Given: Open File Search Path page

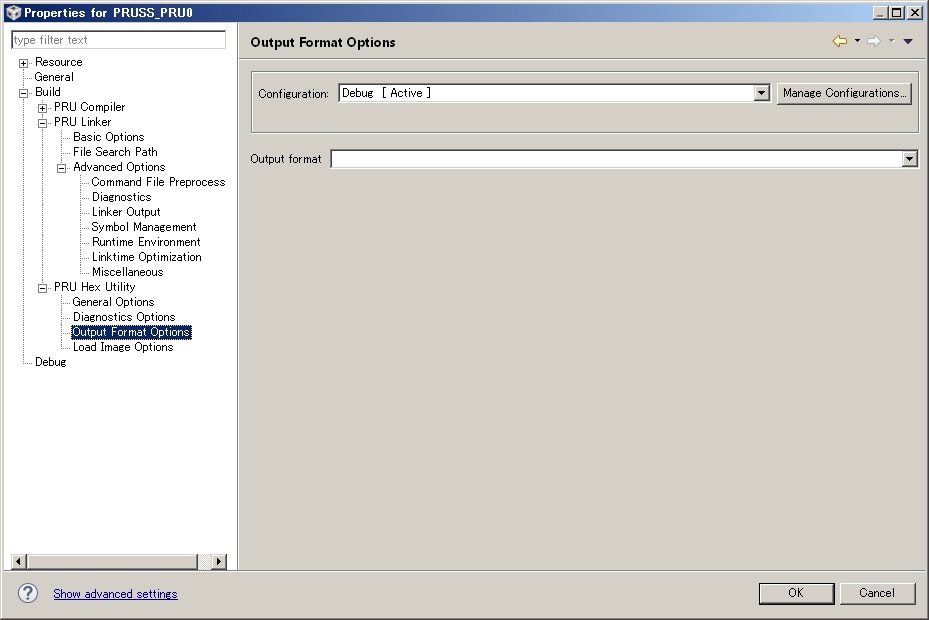Looking at the screenshot, I should tap(115, 152).
